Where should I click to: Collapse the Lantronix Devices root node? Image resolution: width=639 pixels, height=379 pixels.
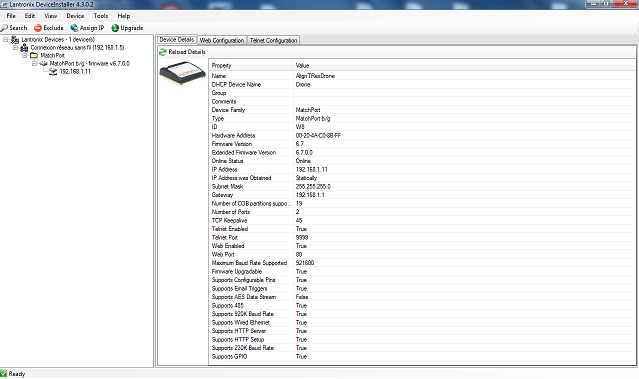point(6,40)
